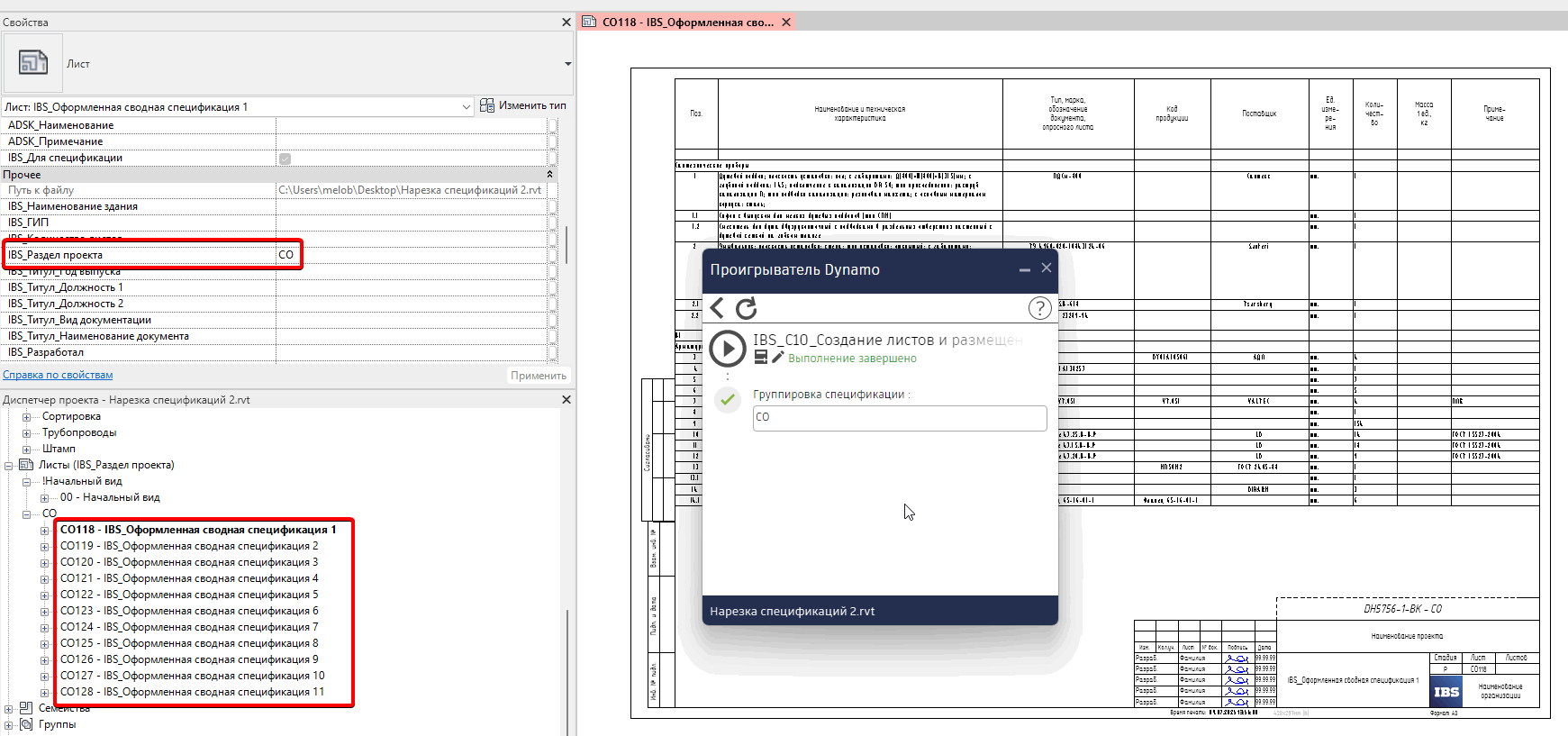This screenshot has width=1568, height=736.
Task: Select sheet CO127 in the Project Browser
Action: click(193, 676)
